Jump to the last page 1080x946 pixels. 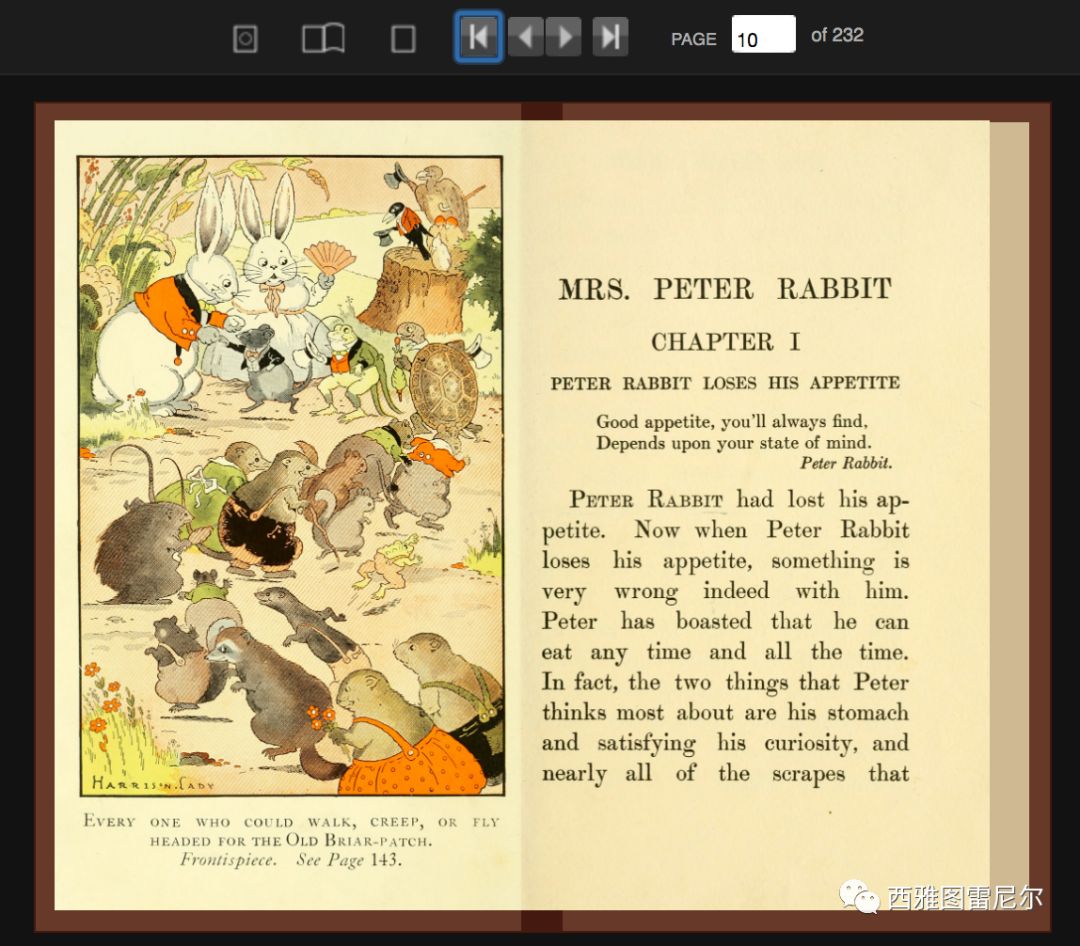point(610,37)
